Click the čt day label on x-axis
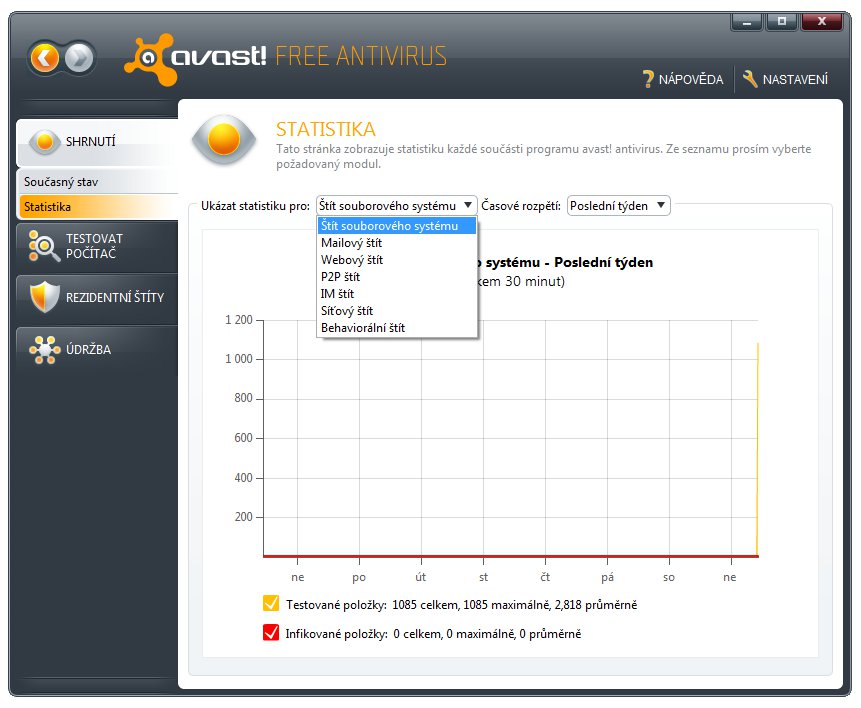Image resolution: width=861 pixels, height=708 pixels. tap(545, 577)
